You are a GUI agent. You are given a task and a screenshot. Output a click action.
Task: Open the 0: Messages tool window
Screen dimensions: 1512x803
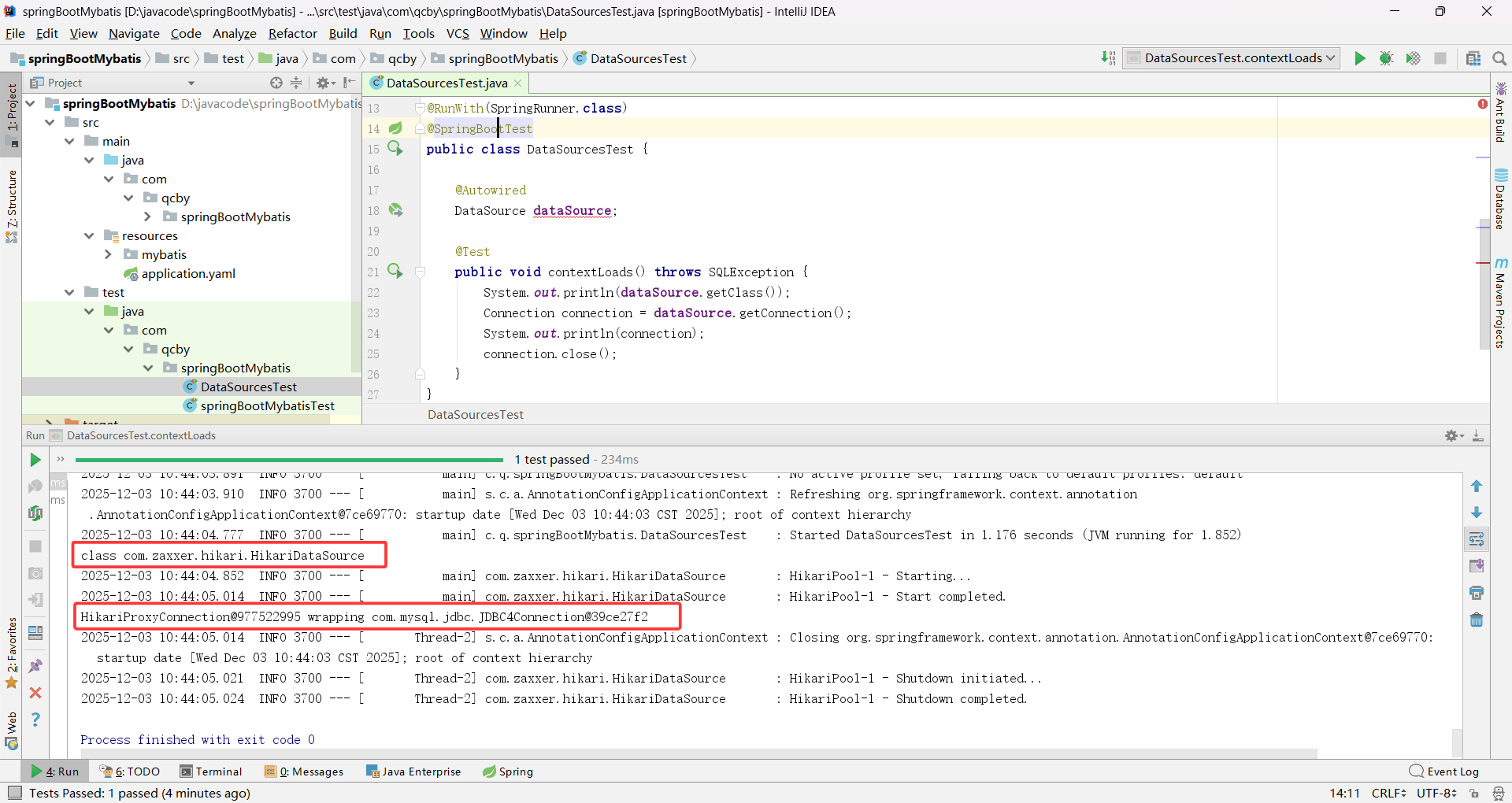point(304,772)
